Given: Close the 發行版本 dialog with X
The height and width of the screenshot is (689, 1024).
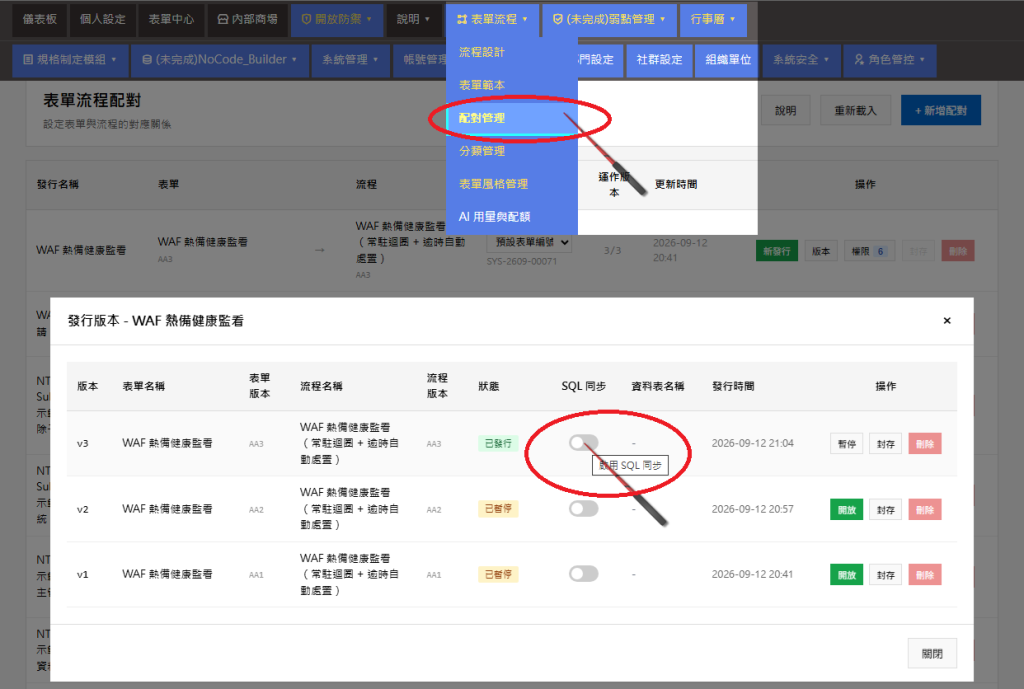Looking at the screenshot, I should 947,321.
